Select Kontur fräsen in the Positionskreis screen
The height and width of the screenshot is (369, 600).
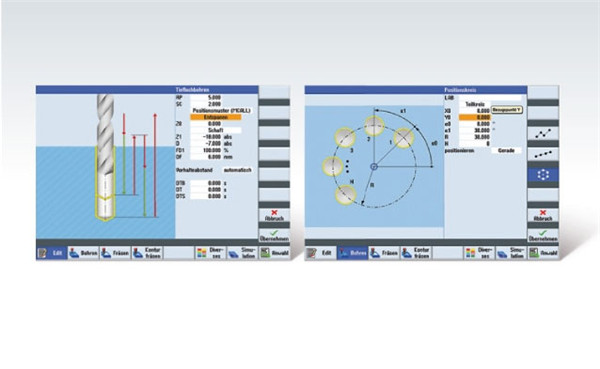pos(416,253)
